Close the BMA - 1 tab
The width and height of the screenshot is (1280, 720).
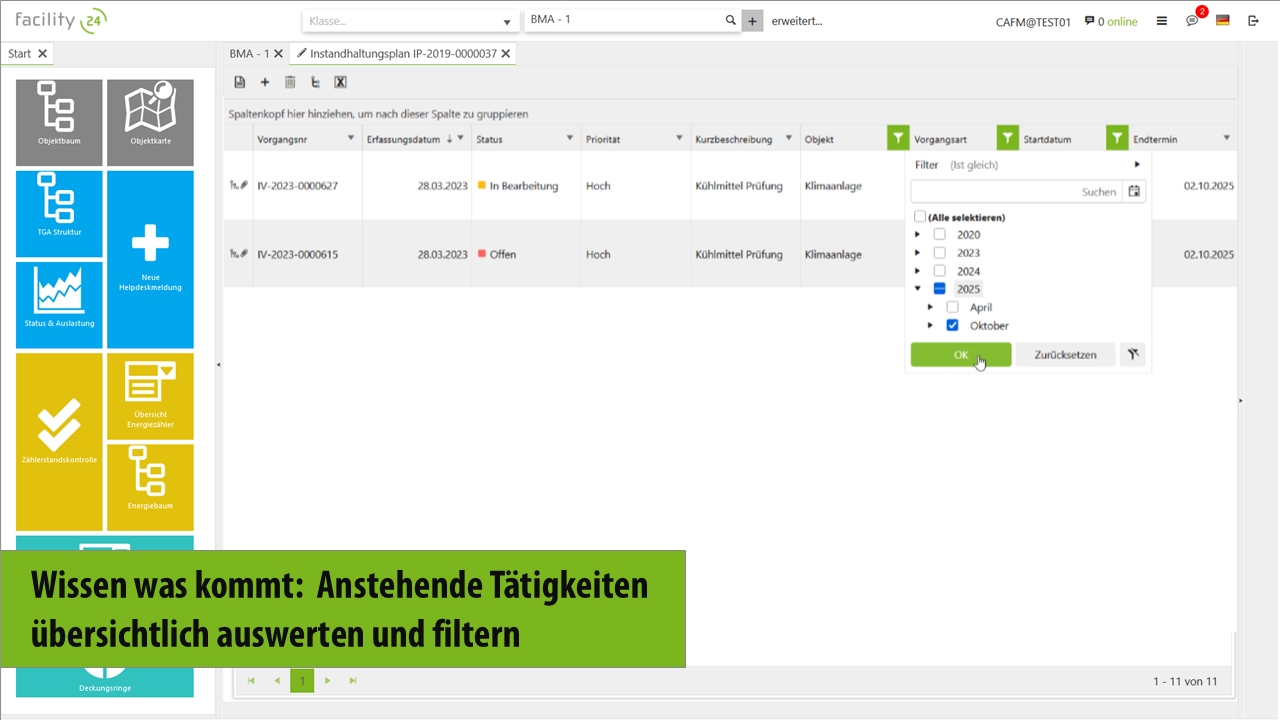click(278, 54)
